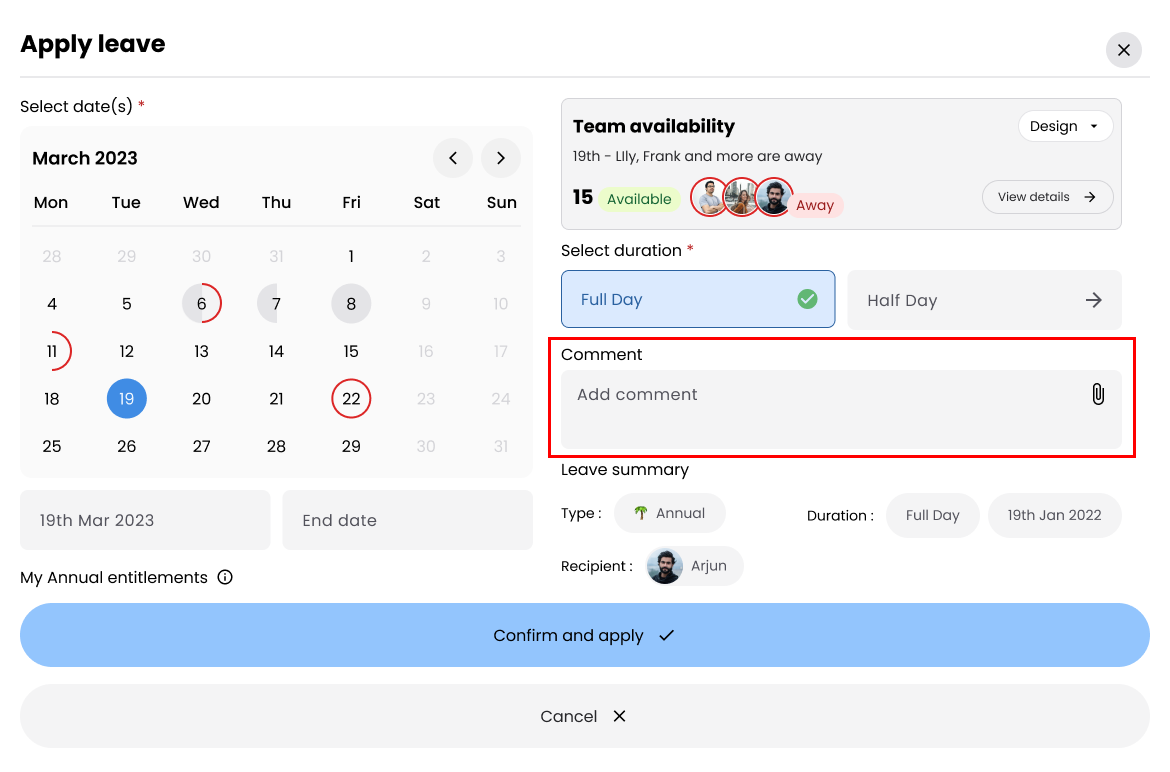Go to next month in calendar
This screenshot has height=772, width=1170.
[x=501, y=158]
